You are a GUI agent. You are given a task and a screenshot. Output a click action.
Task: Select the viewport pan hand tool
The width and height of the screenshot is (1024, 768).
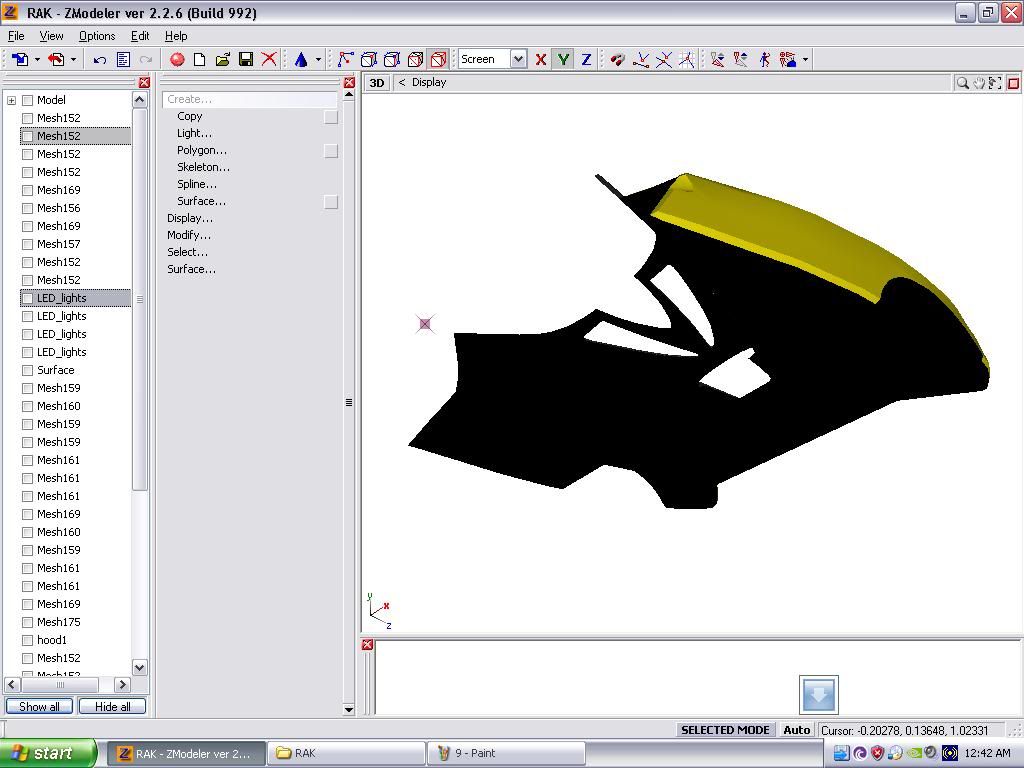coord(979,83)
